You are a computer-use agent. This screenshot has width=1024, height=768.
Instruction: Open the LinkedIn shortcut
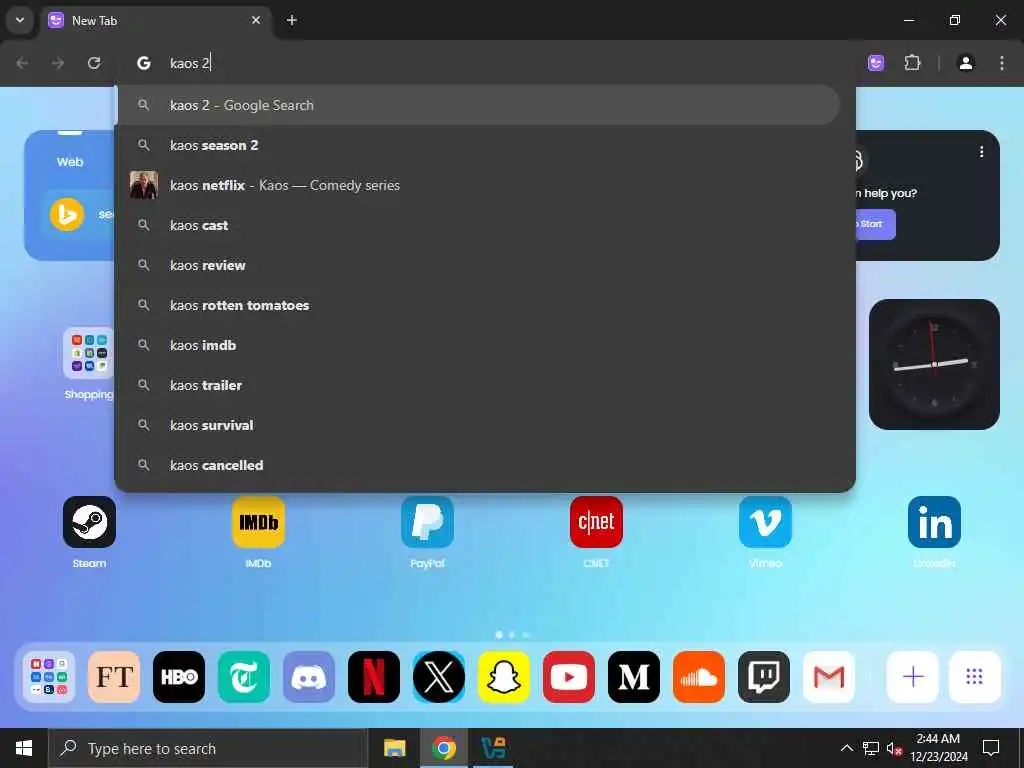[935, 522]
